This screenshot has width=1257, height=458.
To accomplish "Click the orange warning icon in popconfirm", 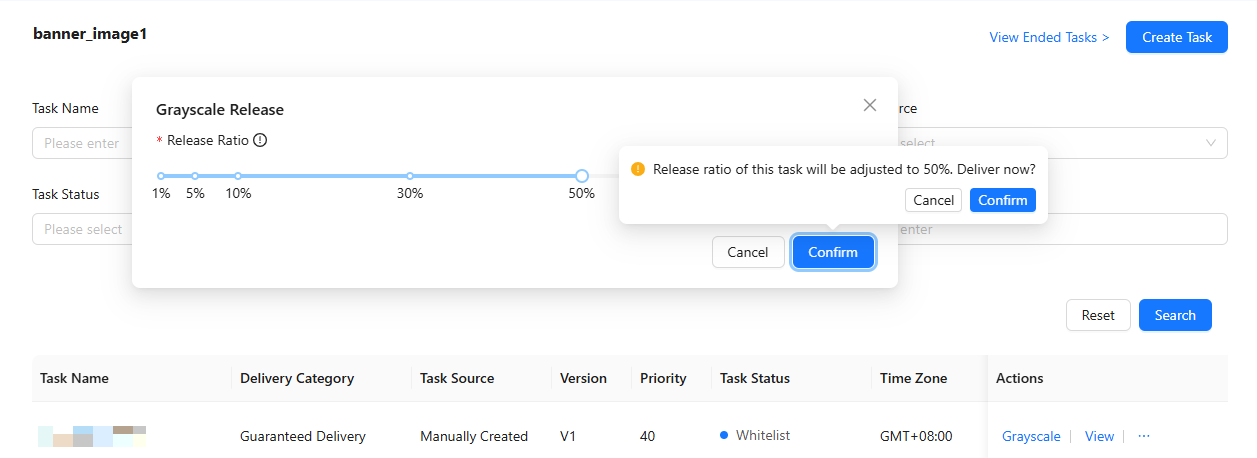I will 638,169.
